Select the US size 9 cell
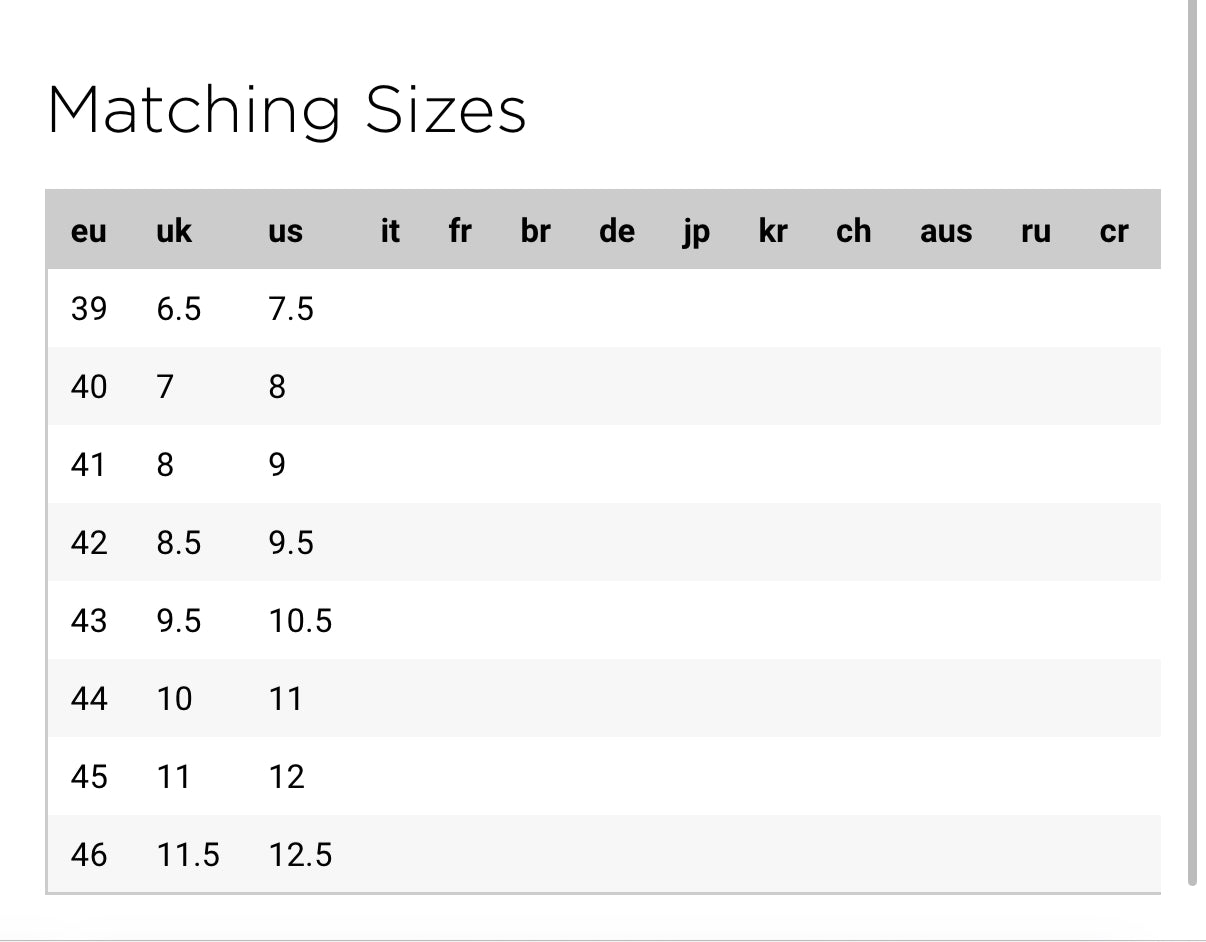 coord(277,465)
